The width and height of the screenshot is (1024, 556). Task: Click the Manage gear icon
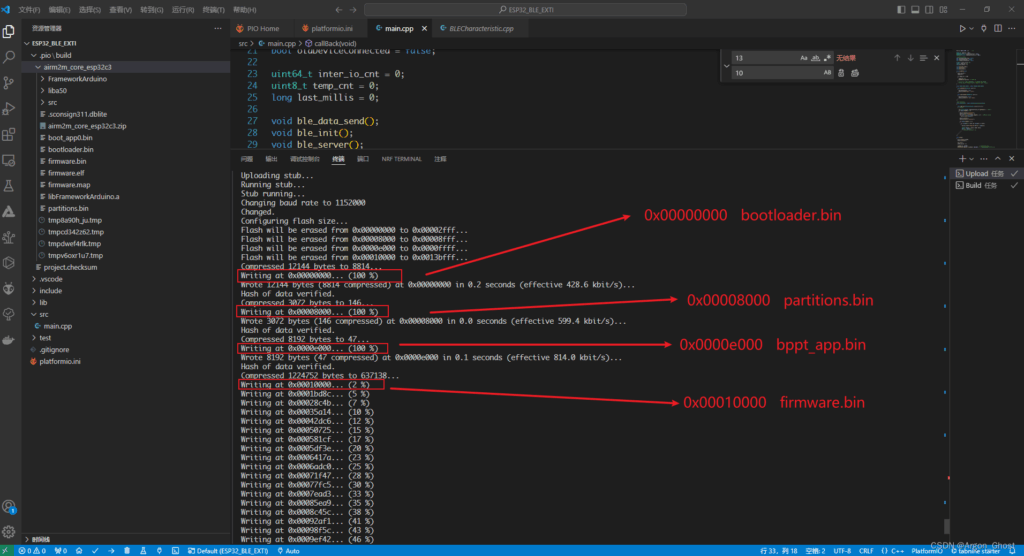coord(9,531)
